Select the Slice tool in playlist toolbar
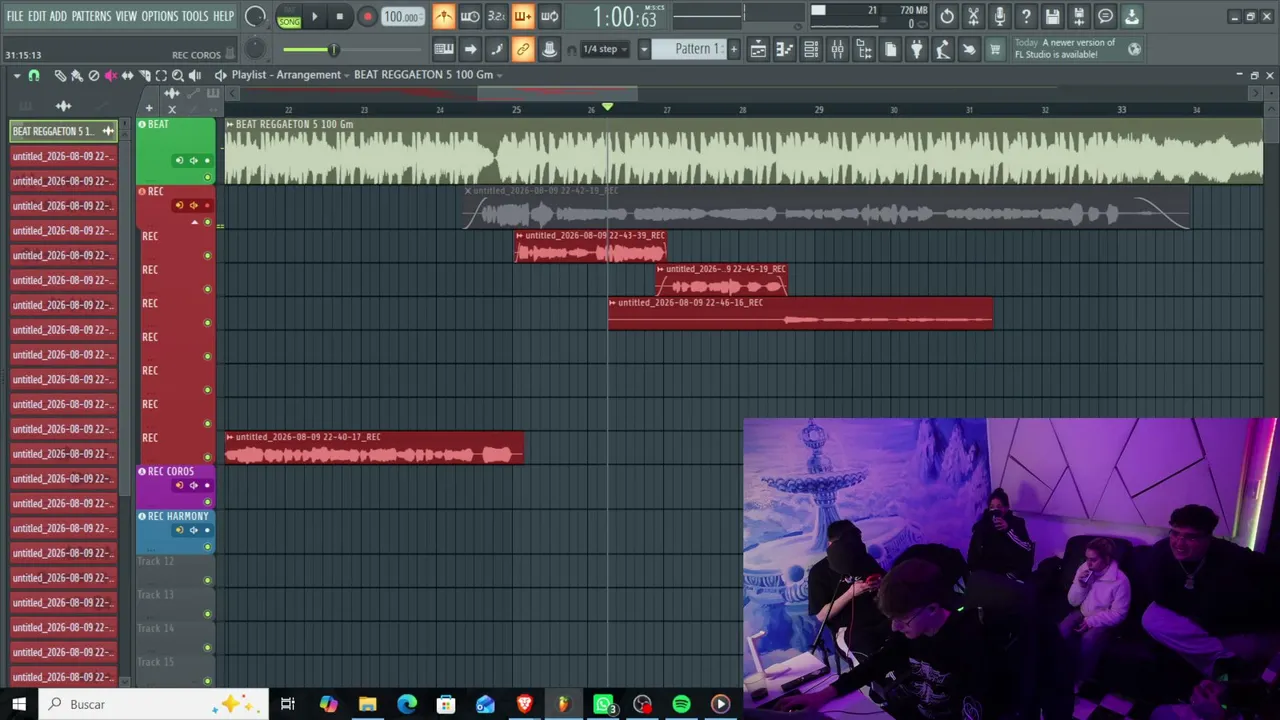 point(144,75)
